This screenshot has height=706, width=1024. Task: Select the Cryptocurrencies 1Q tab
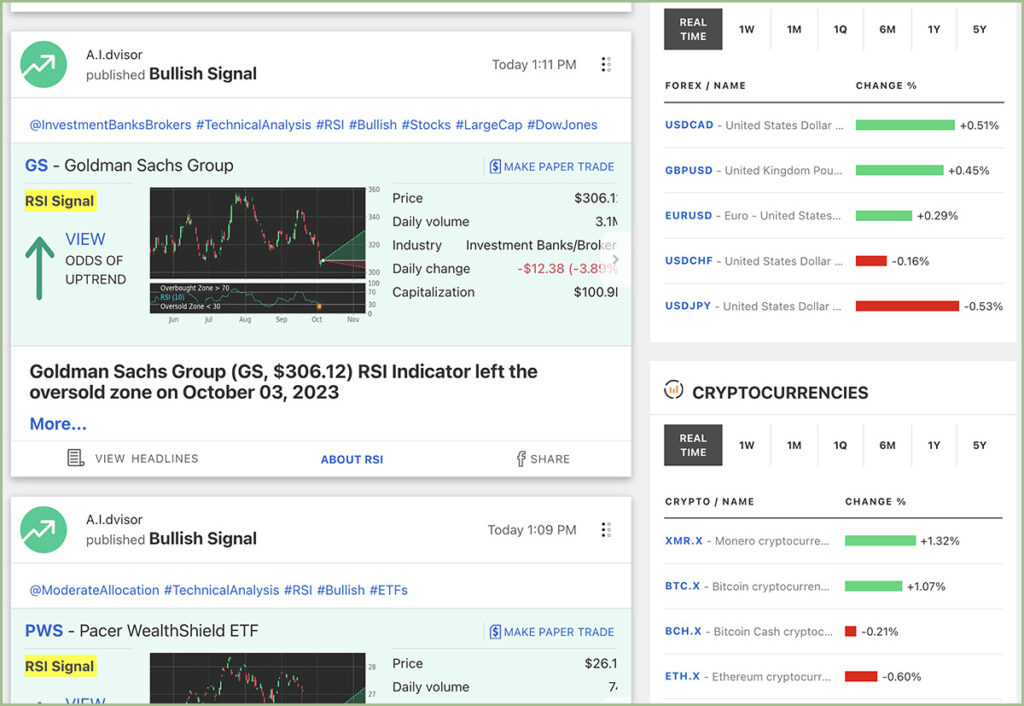click(x=840, y=445)
